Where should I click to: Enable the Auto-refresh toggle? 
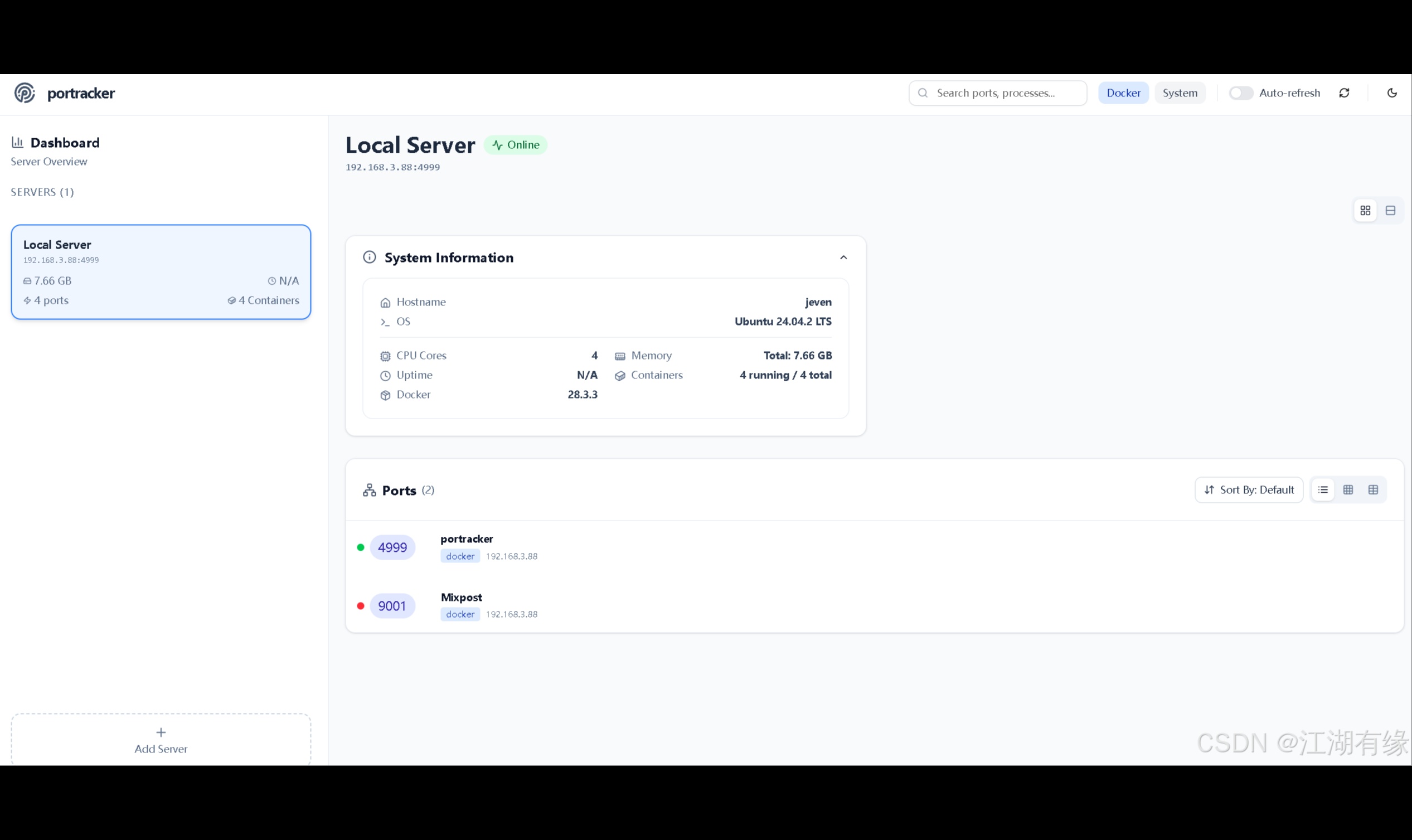(x=1240, y=93)
